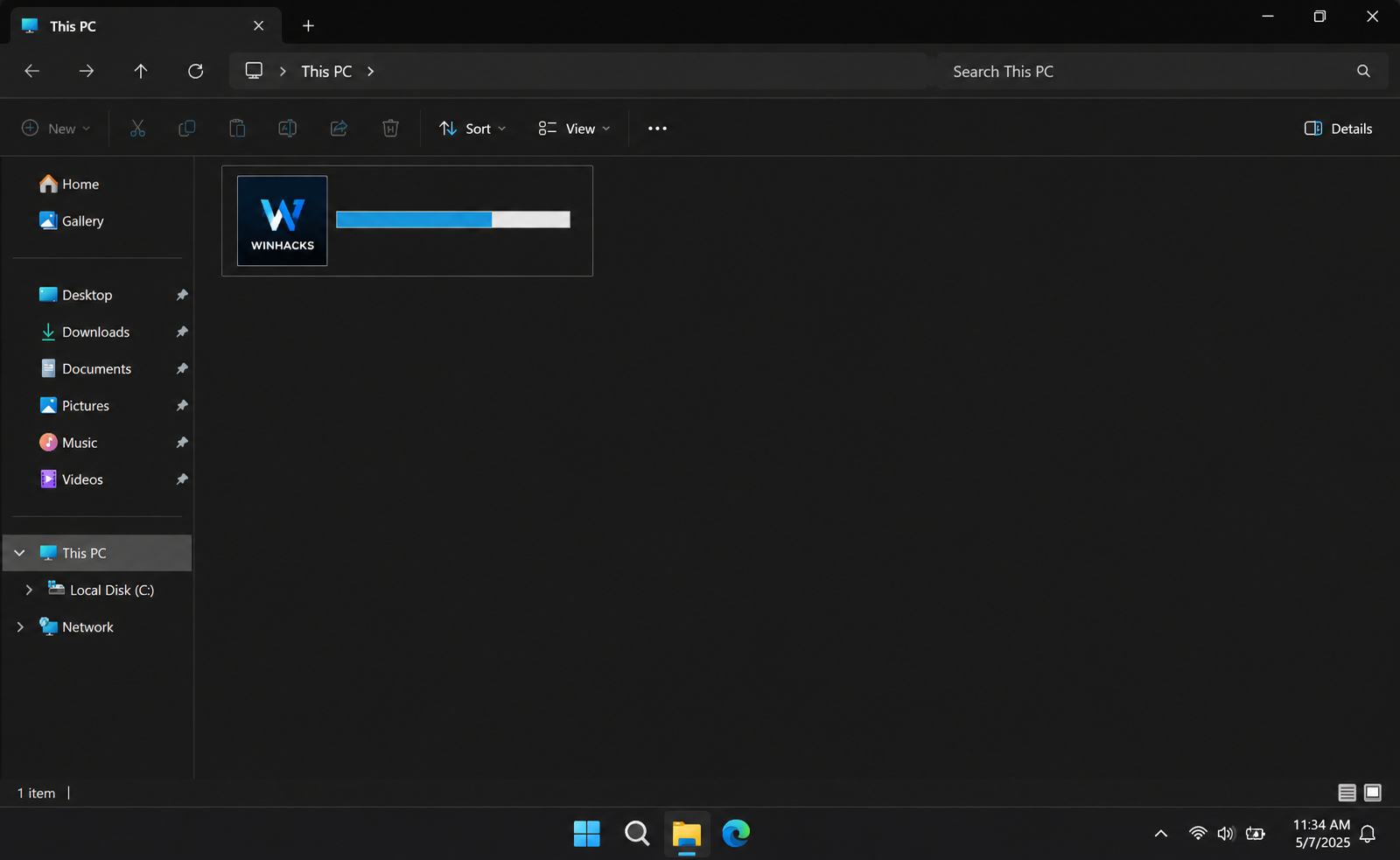Screen dimensions: 1400x860
Task: Click the pin icon beside Videos
Action: point(182,479)
